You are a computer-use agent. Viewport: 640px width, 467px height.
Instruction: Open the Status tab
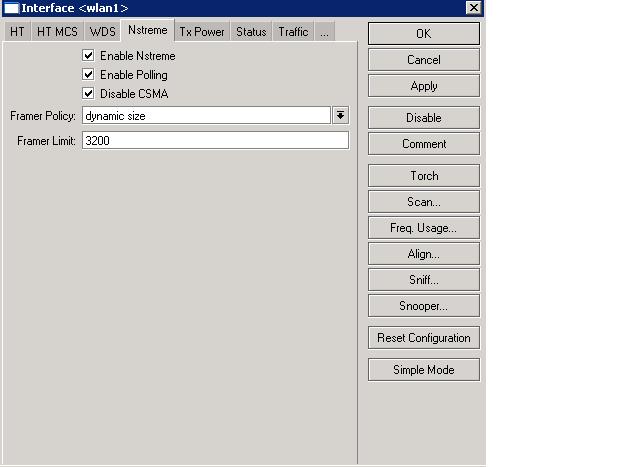click(251, 32)
